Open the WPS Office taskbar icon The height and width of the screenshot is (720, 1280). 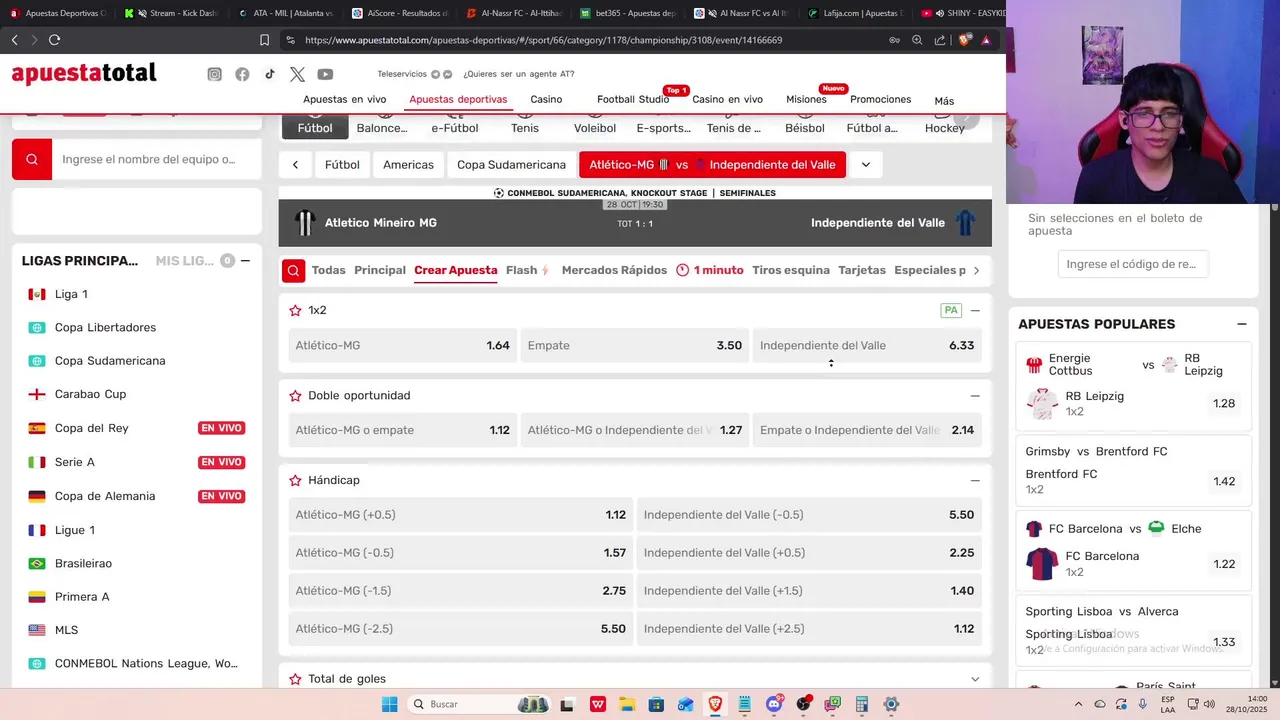pos(597,704)
